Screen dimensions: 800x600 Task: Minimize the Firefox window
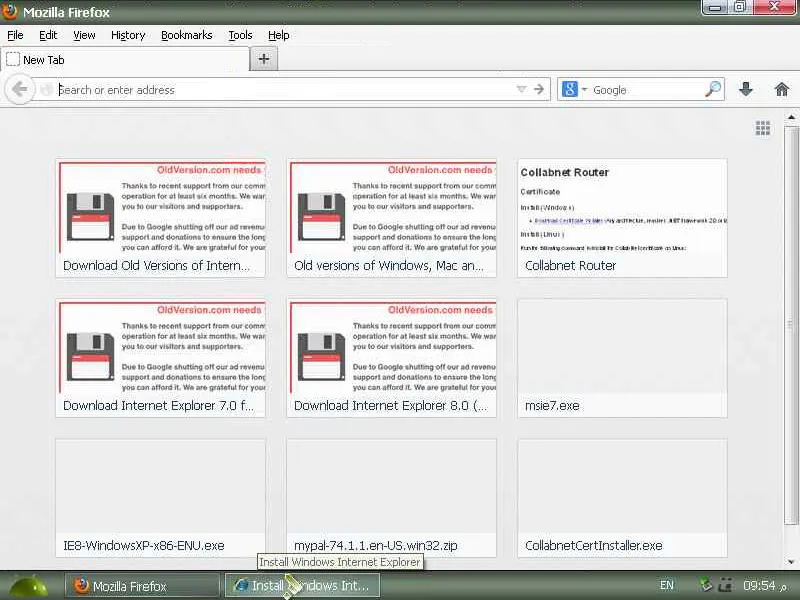[x=715, y=7]
